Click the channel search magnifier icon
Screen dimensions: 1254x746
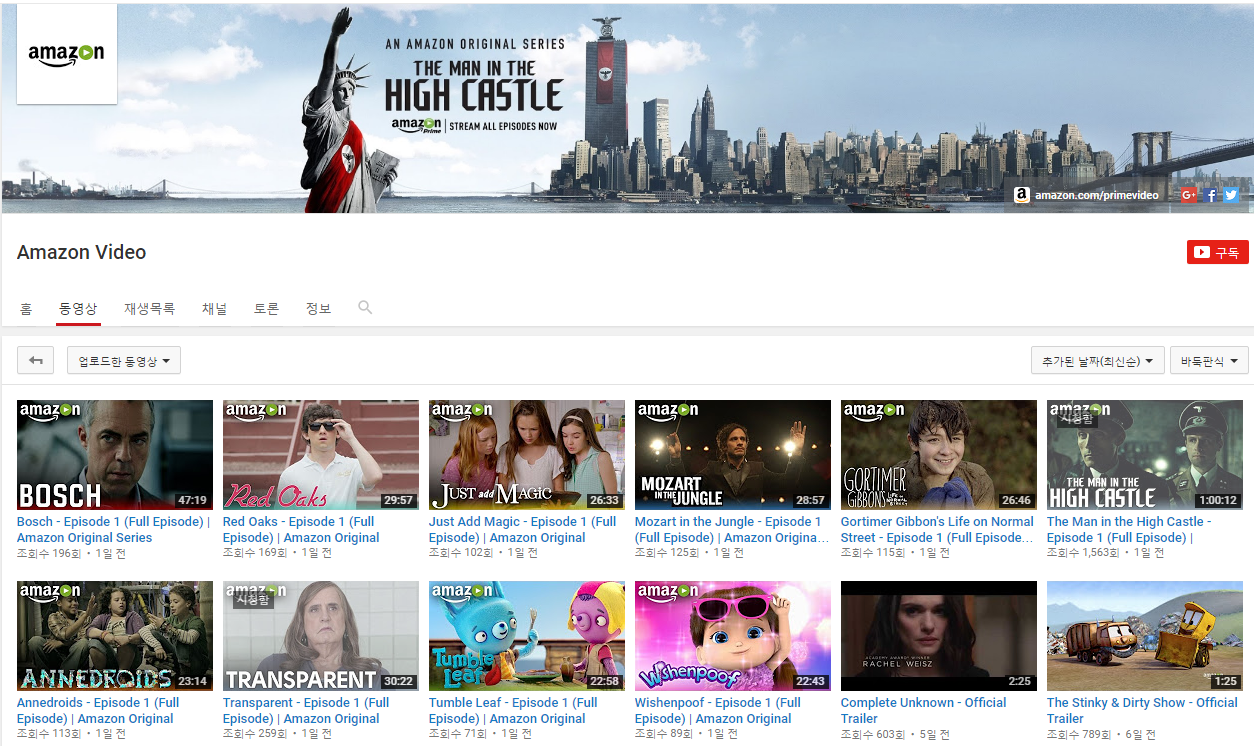[x=365, y=308]
